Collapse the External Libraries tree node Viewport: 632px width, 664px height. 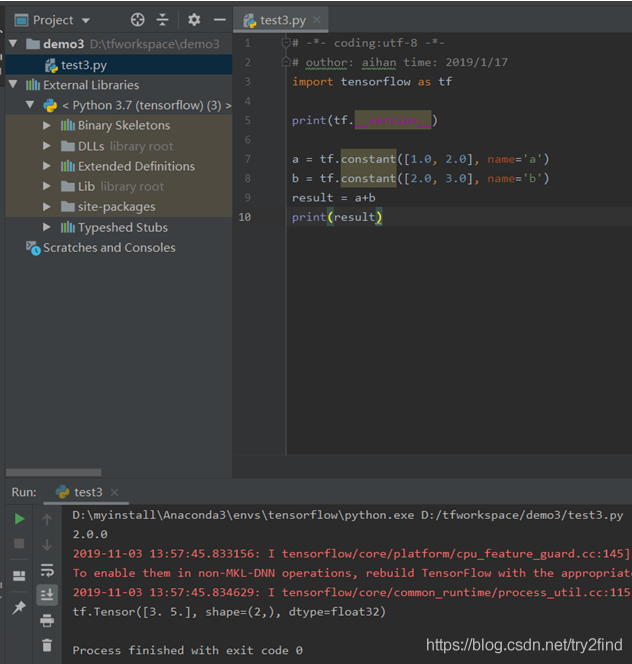pyautogui.click(x=13, y=85)
